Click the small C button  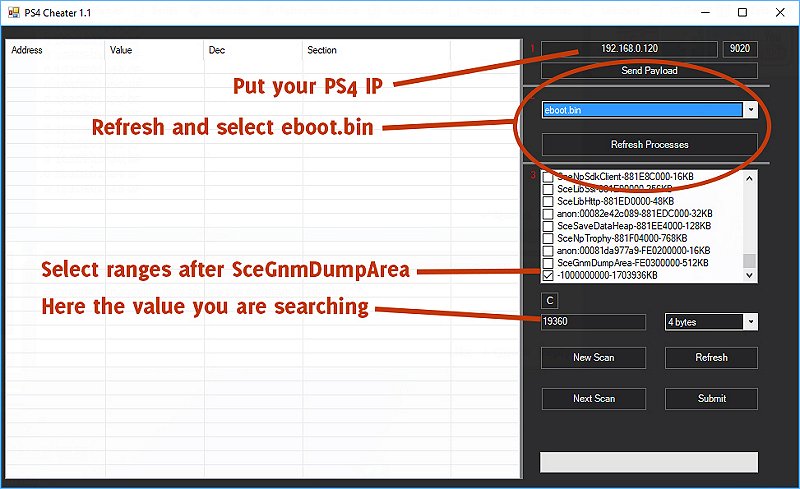pos(549,301)
